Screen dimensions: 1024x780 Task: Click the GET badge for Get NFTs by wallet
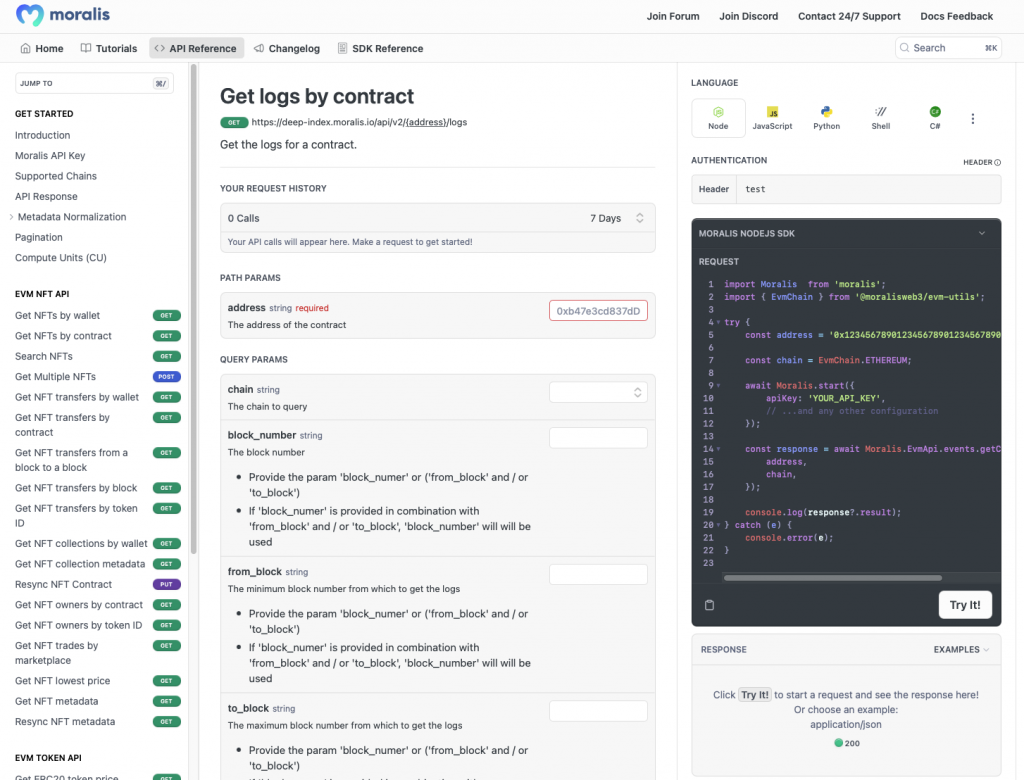pyautogui.click(x=167, y=316)
